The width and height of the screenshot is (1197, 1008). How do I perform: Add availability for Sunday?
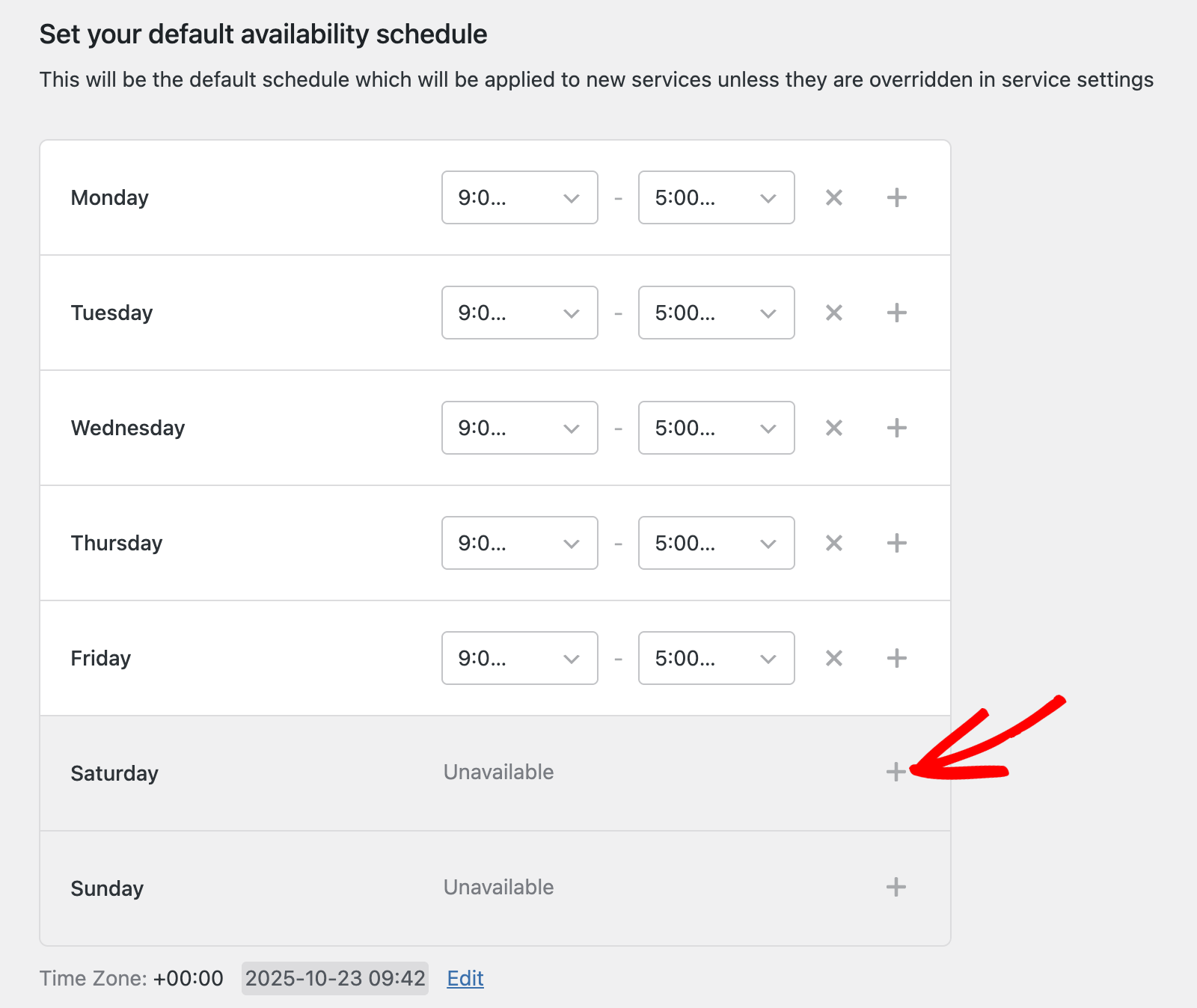point(896,887)
